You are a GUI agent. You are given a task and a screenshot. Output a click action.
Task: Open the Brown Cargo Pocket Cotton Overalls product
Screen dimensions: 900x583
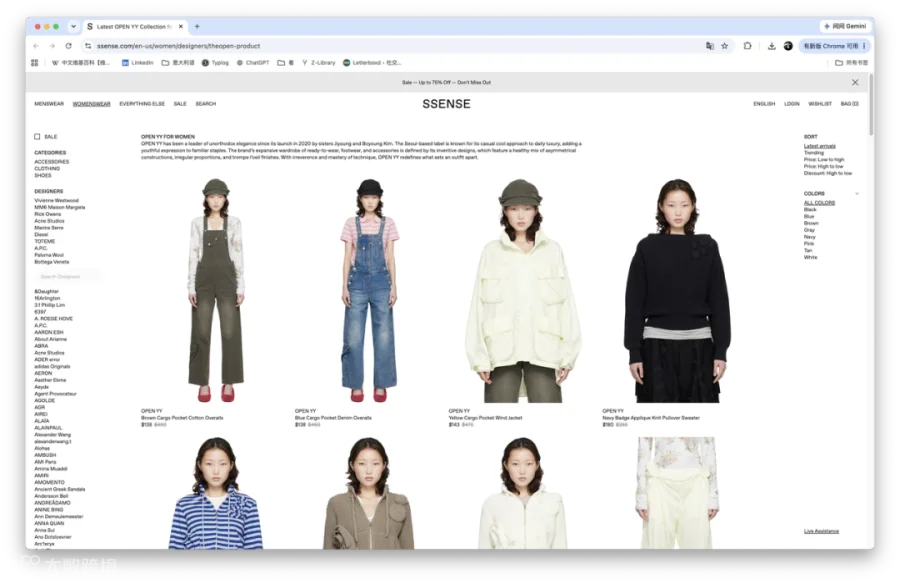click(x=182, y=418)
